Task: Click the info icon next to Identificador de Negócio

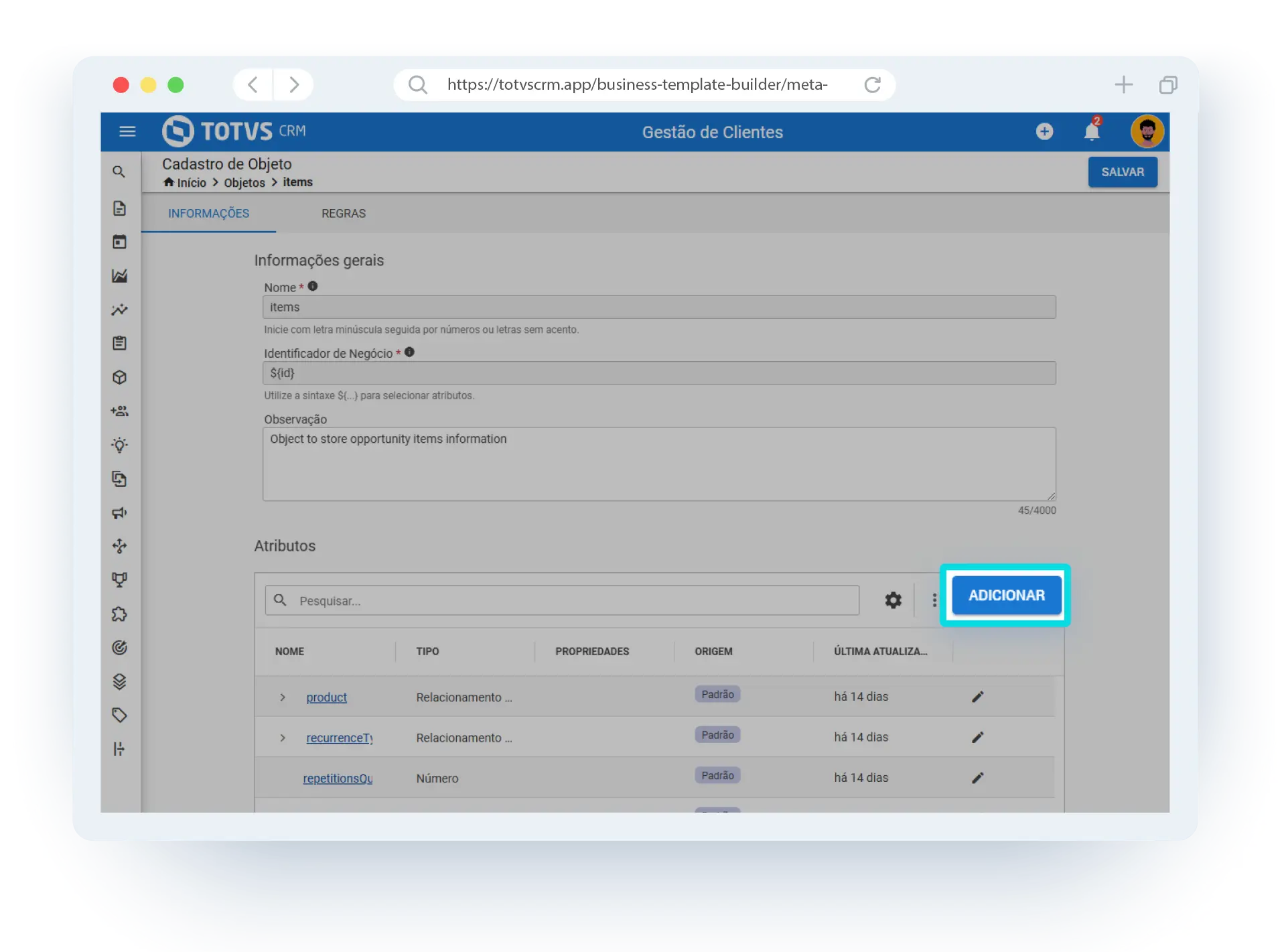Action: pos(409,352)
